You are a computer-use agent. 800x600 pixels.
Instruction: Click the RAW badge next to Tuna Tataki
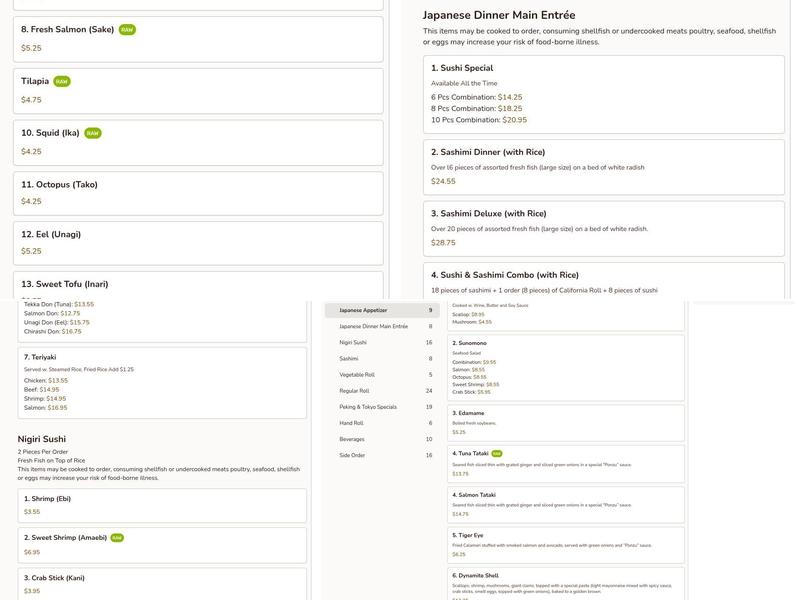pos(497,453)
